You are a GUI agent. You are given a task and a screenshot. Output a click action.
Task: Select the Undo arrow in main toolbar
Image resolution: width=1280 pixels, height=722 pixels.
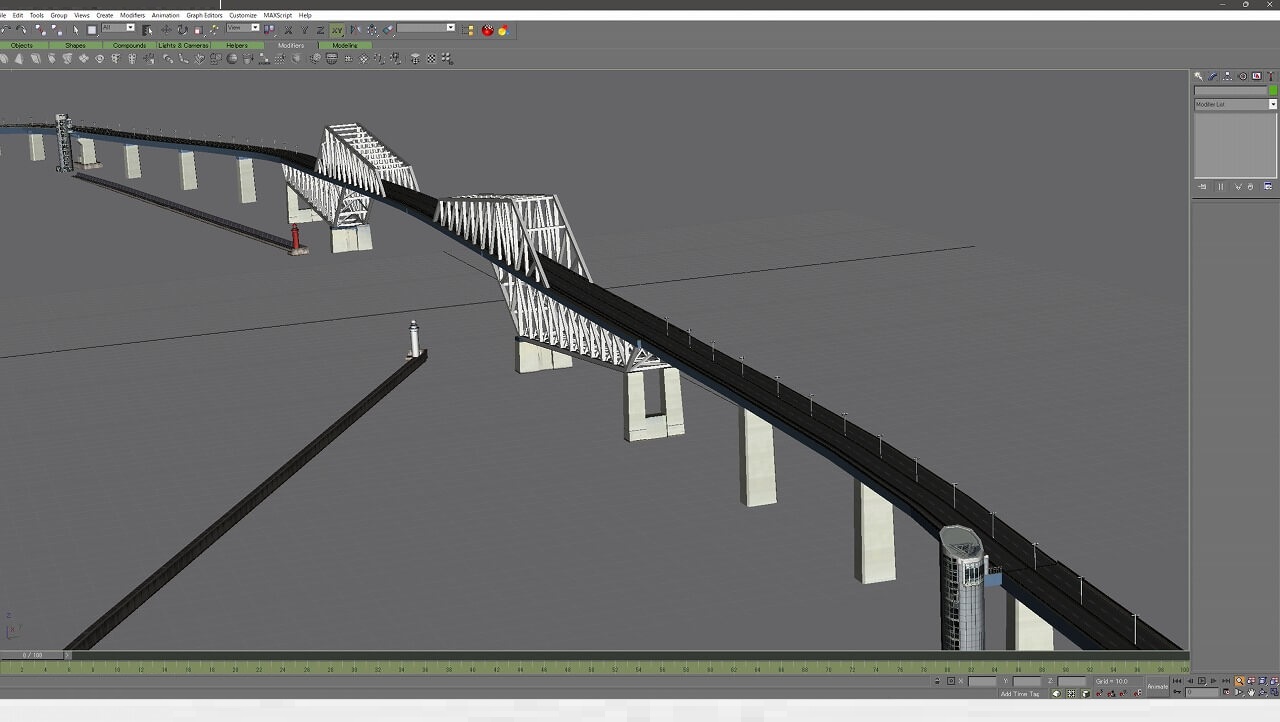(8, 30)
